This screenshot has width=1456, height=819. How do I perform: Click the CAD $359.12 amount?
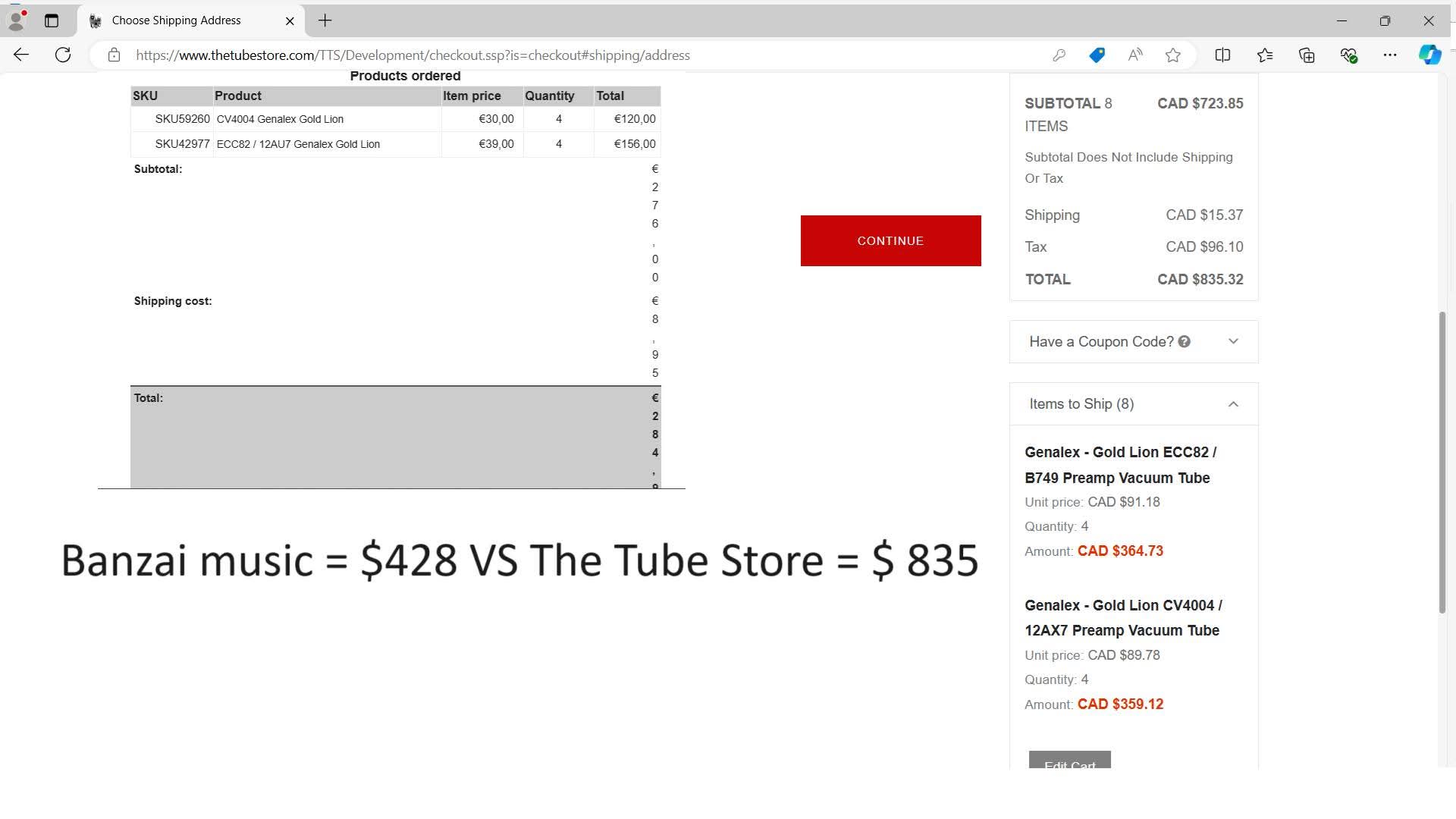pos(1120,704)
